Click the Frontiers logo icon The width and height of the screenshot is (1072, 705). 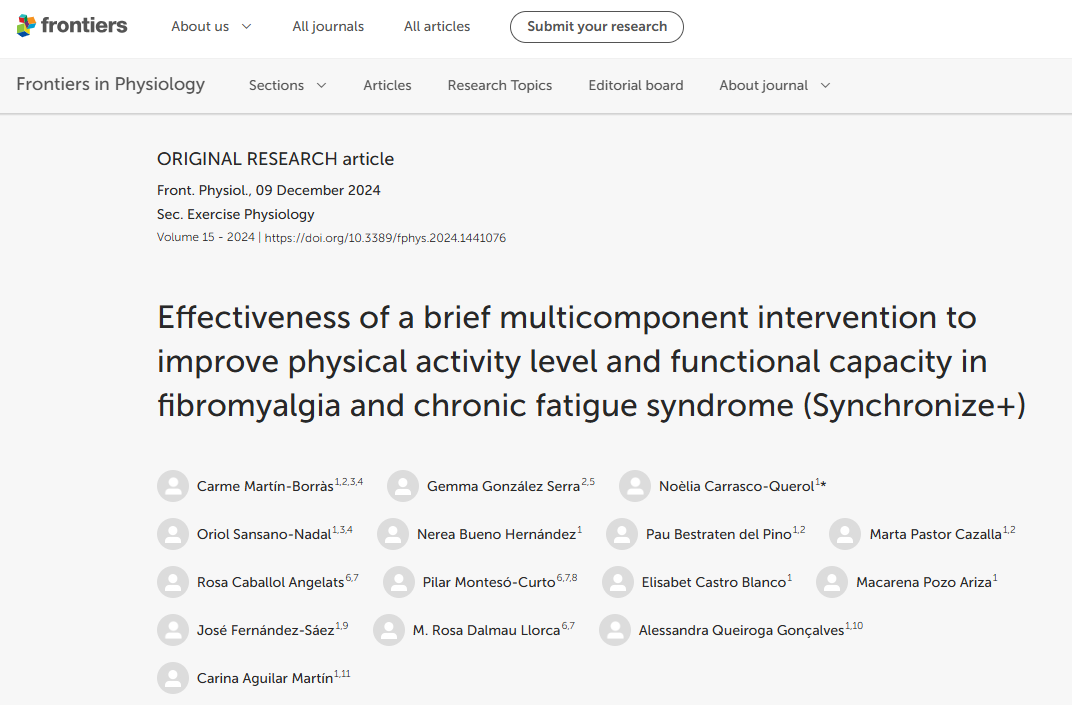click(x=26, y=26)
